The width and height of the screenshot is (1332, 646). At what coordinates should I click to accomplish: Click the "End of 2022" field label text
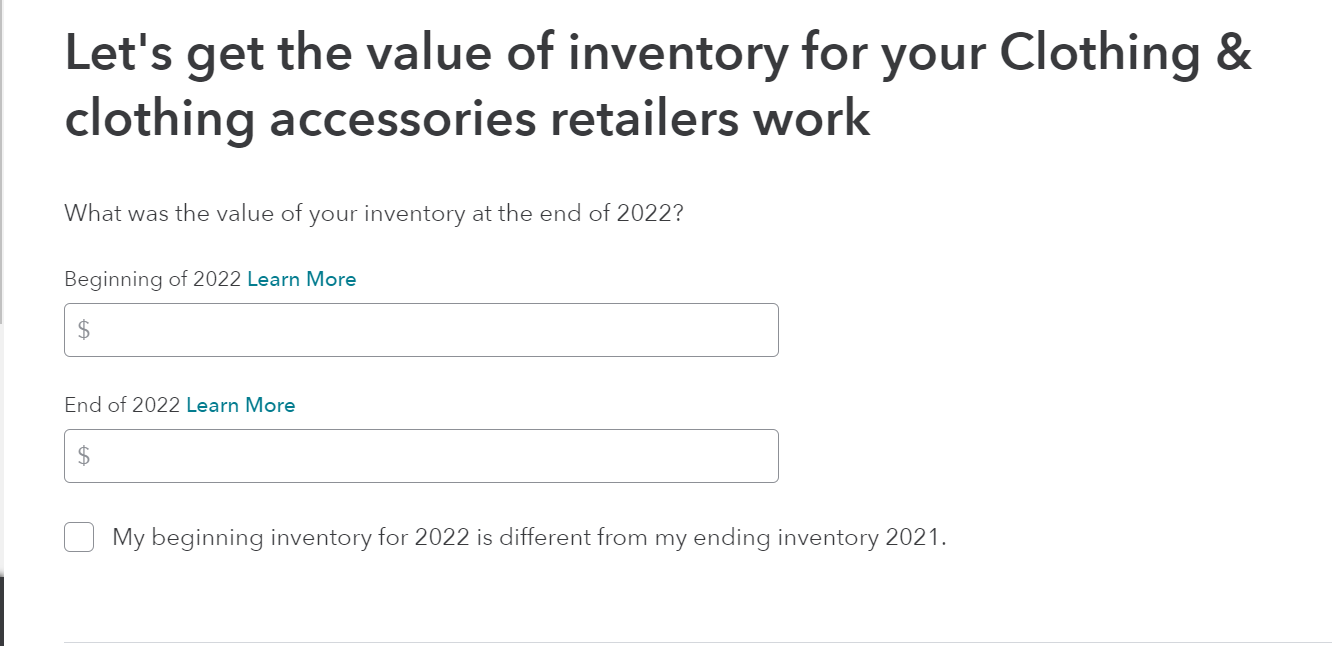122,405
